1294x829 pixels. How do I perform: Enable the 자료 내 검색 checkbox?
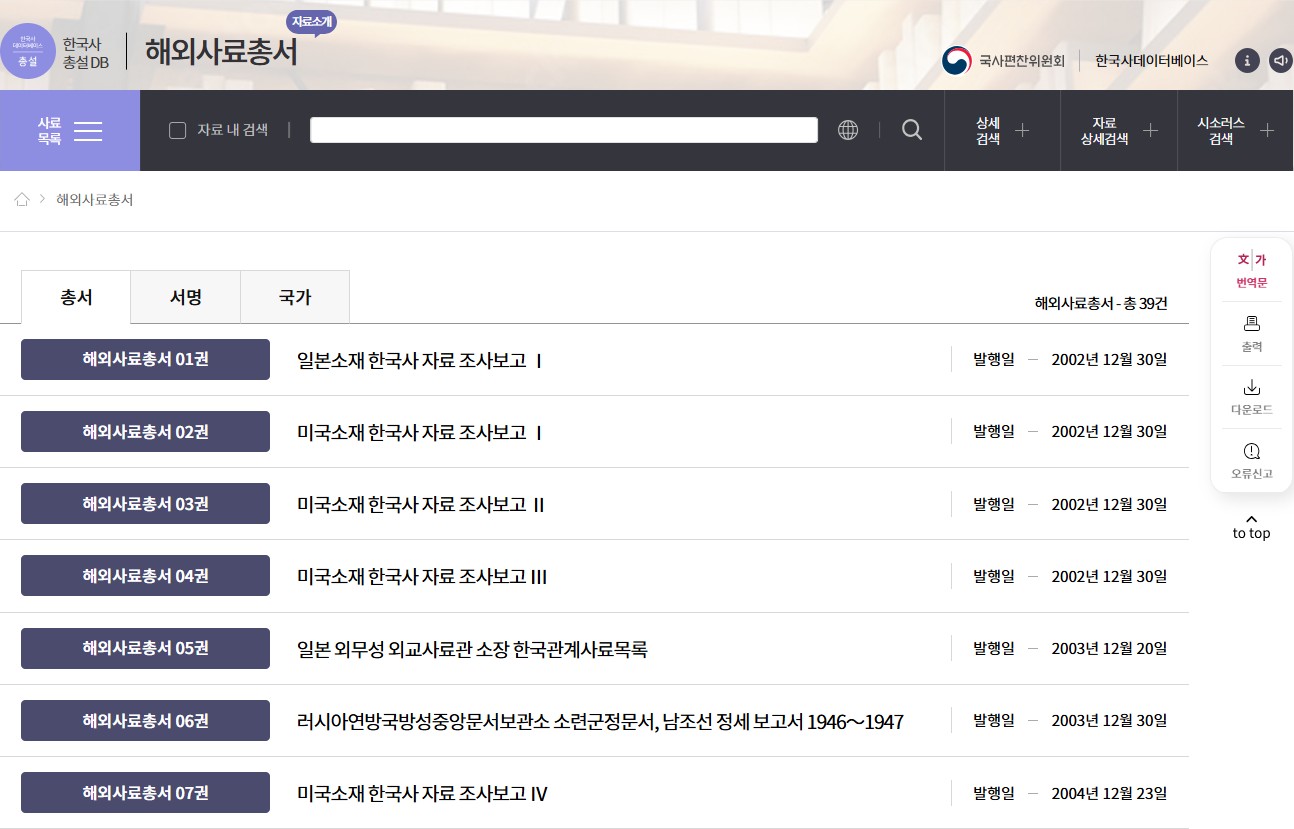(x=178, y=130)
